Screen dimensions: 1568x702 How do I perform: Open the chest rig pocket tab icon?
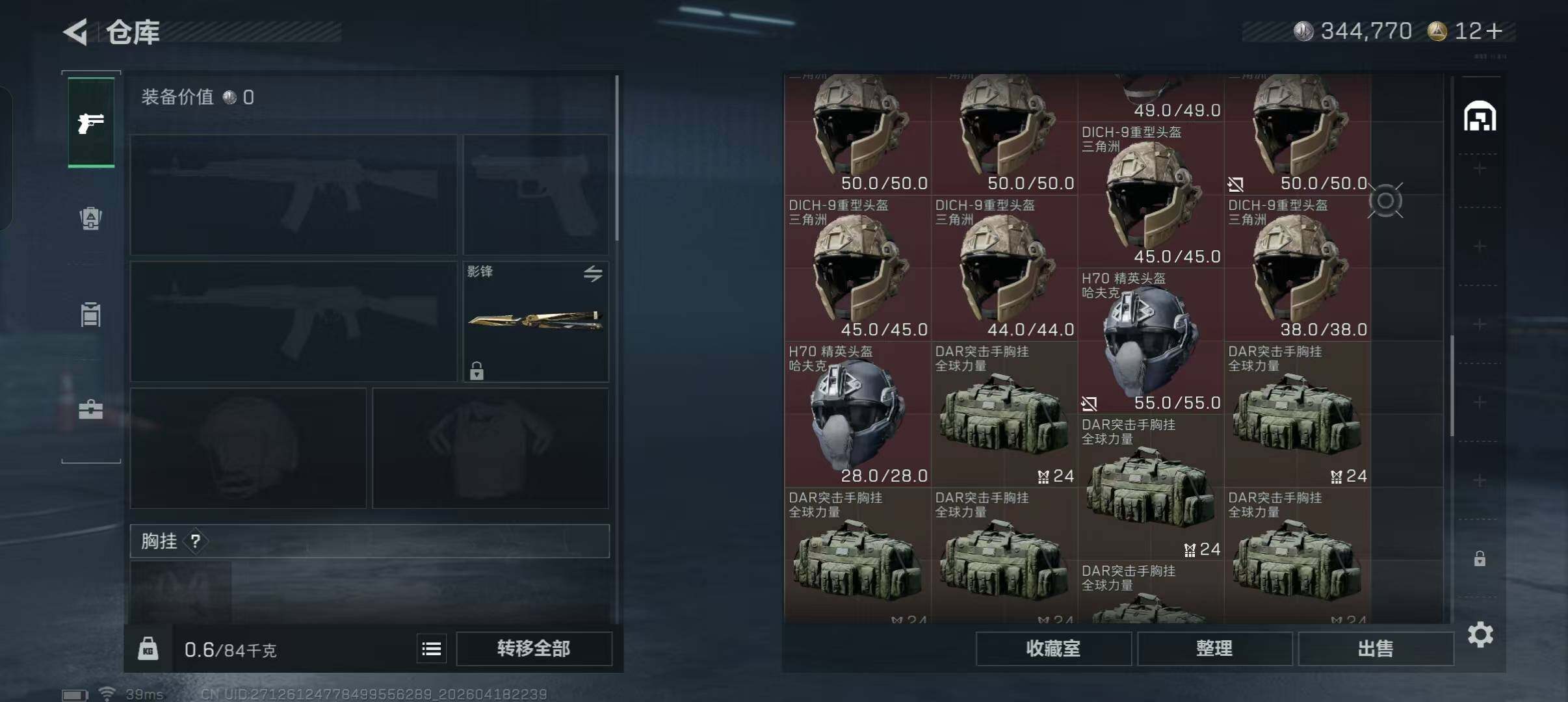pyautogui.click(x=90, y=315)
